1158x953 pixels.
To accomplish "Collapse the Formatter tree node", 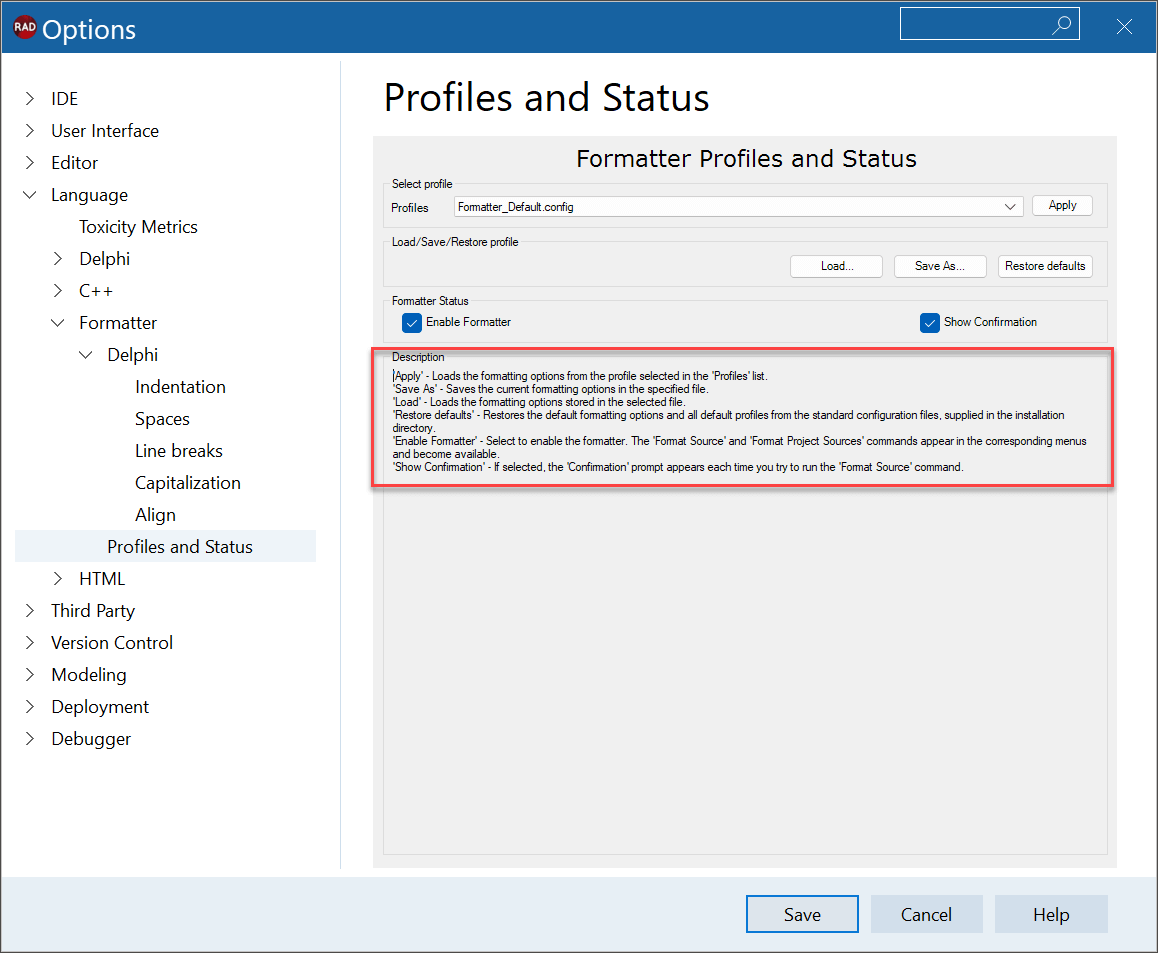I will click(58, 323).
